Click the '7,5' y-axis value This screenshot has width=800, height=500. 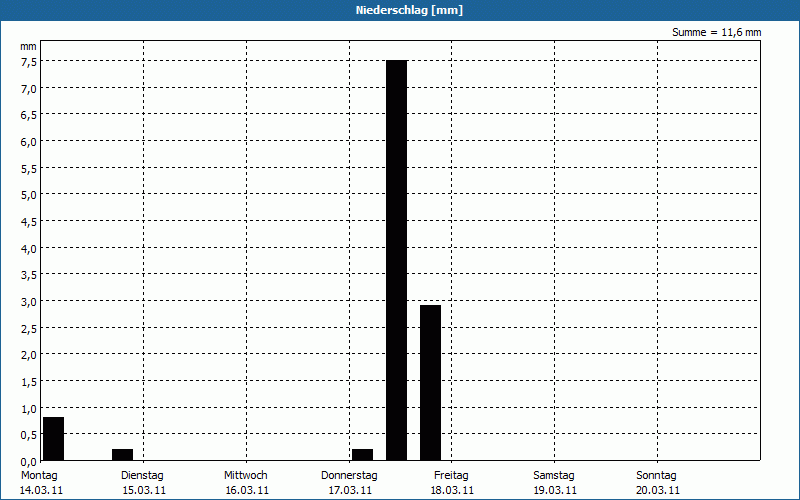pos(29,62)
